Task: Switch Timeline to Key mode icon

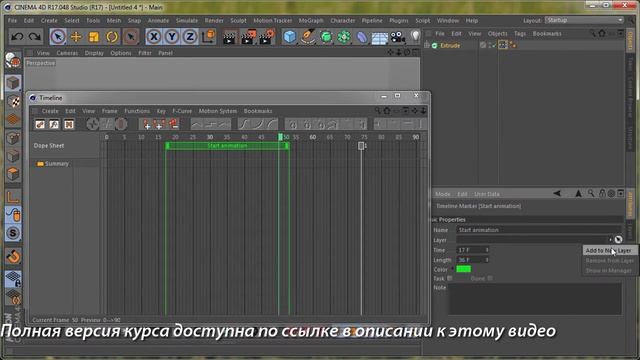Action: [x=40, y=124]
